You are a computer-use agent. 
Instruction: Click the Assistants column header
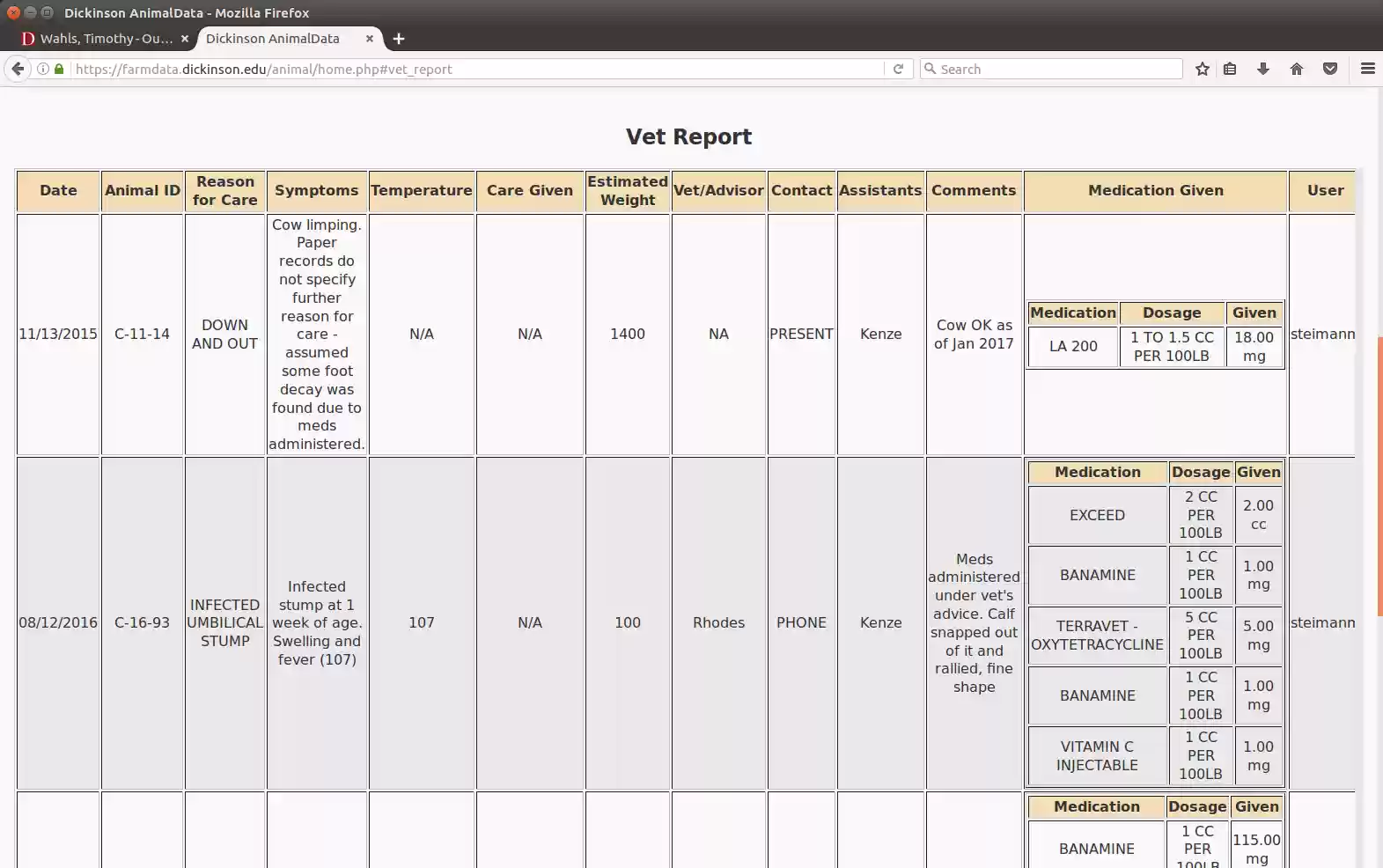pyautogui.click(x=880, y=191)
